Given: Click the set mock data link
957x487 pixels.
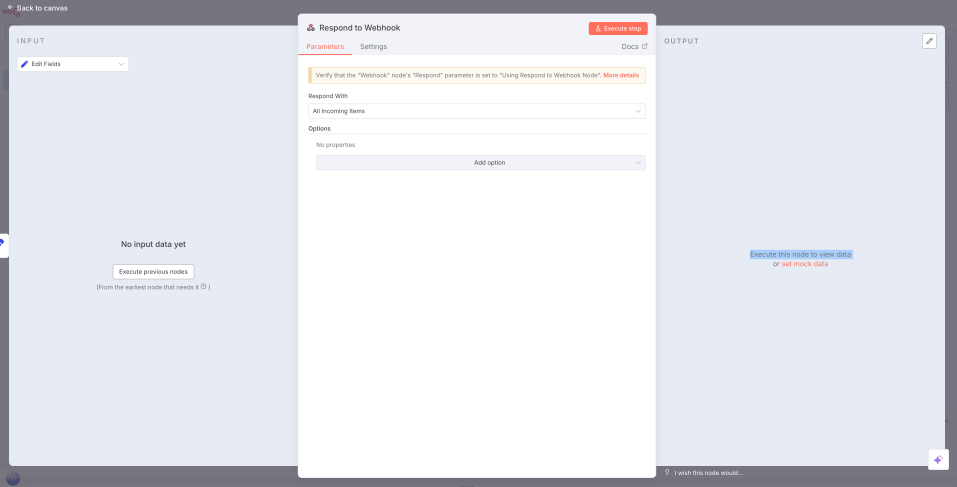Looking at the screenshot, I should (804, 264).
